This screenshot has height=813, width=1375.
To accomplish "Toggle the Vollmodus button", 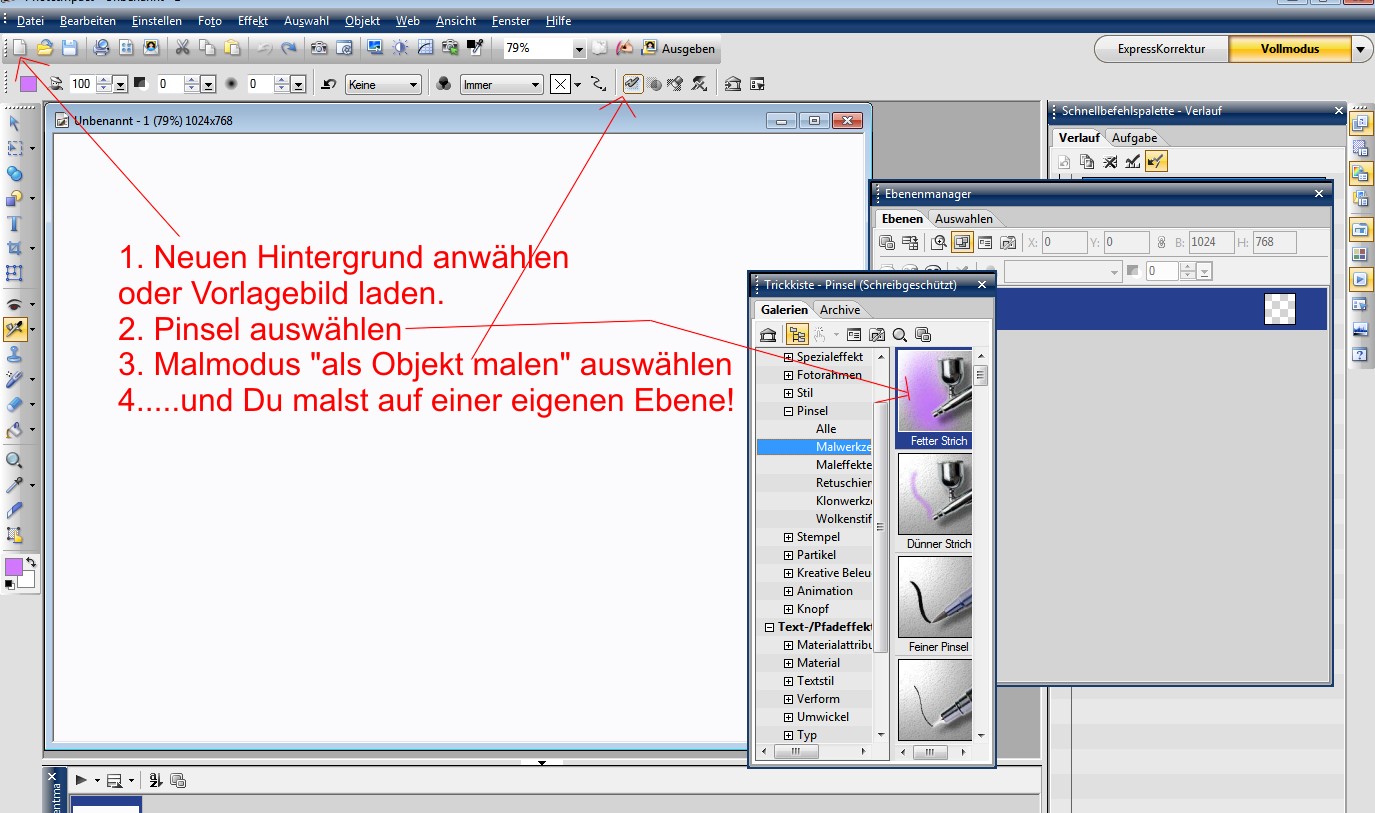I will (1290, 48).
